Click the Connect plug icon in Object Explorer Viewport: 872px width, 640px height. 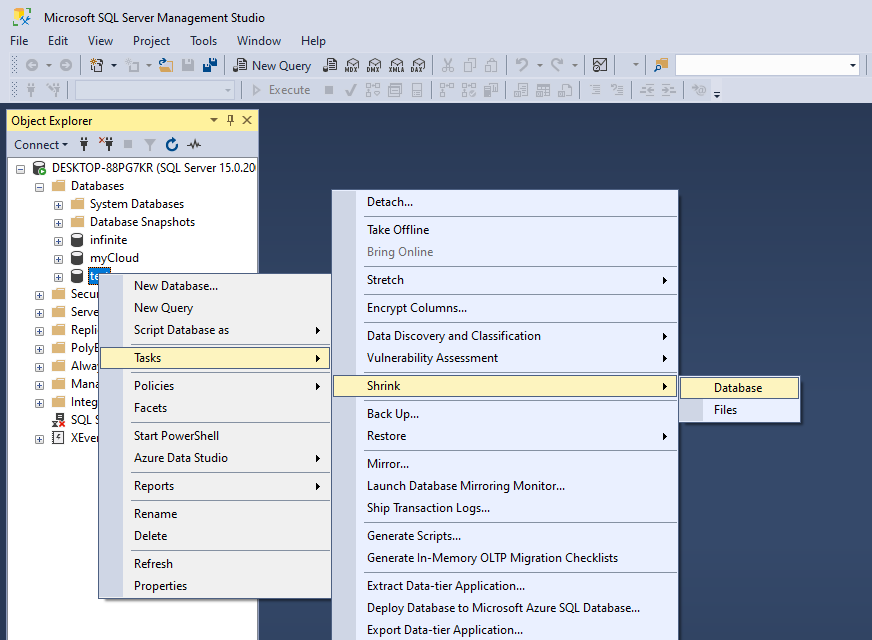(x=84, y=145)
